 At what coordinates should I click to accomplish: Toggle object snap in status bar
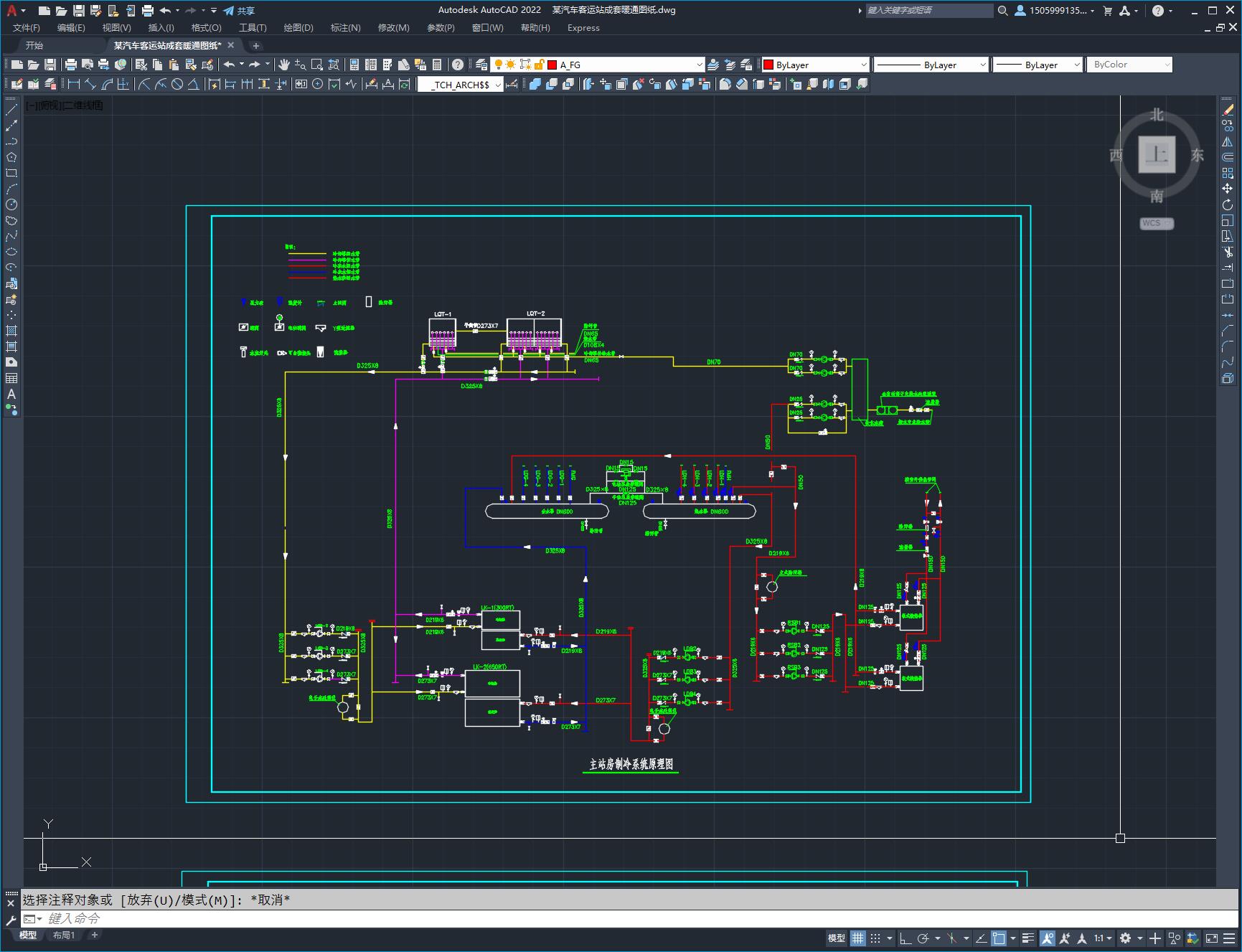(999, 938)
